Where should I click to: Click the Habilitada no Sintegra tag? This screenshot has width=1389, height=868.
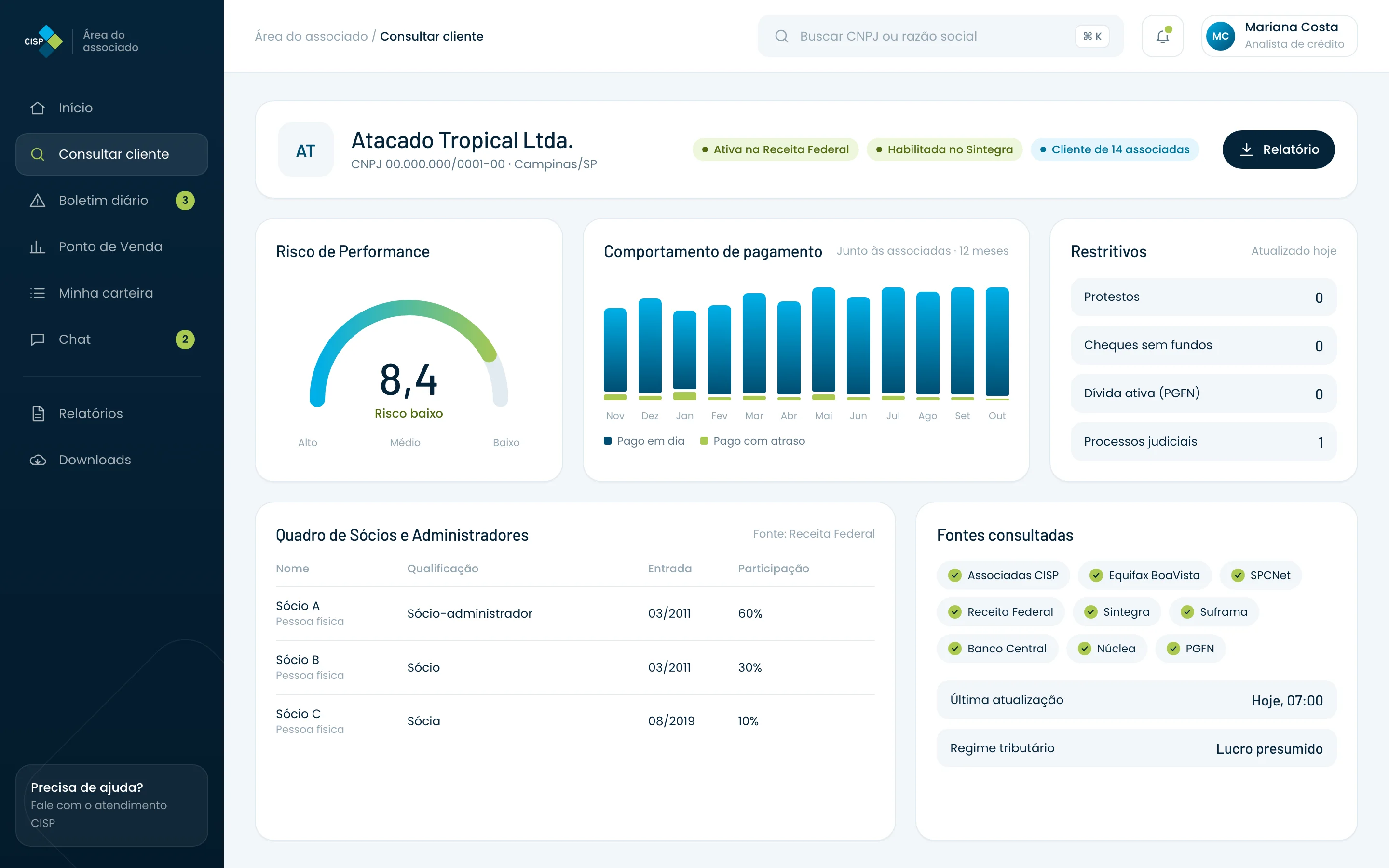[944, 149]
